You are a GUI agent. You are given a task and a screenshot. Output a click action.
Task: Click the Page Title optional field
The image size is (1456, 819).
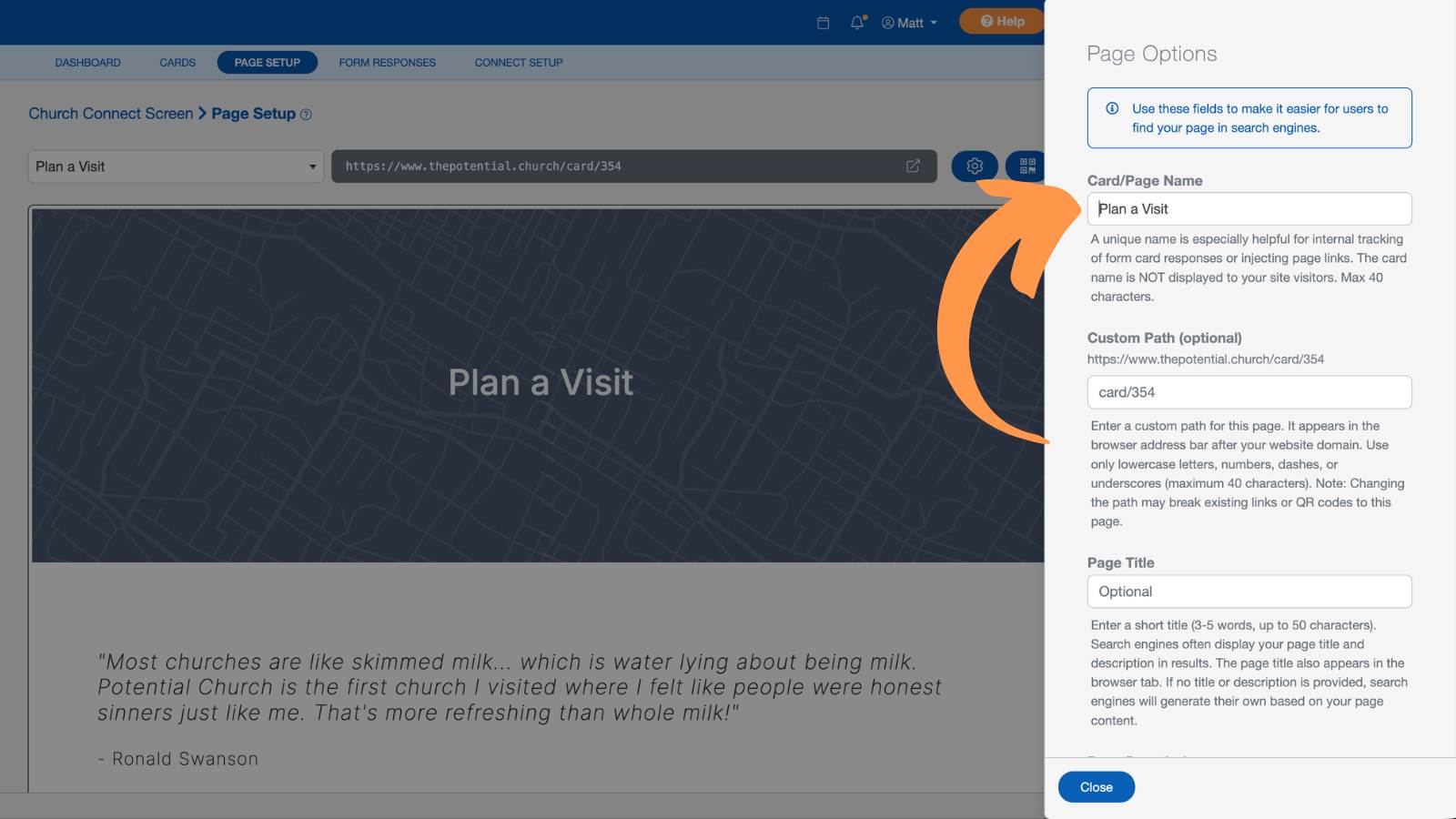tap(1249, 591)
